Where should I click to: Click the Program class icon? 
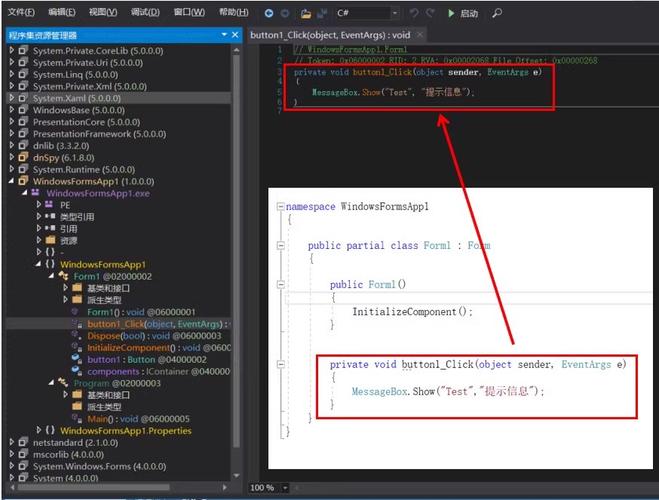(63, 383)
